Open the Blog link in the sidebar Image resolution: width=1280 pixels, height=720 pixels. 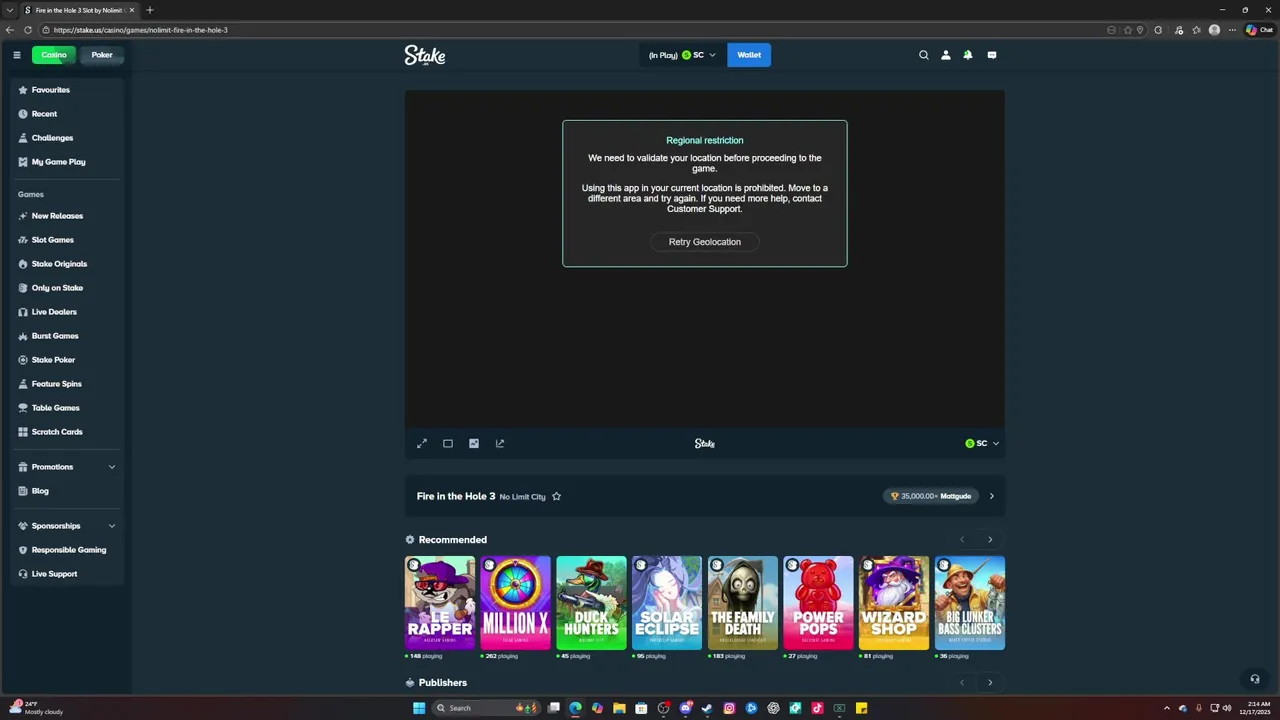click(x=67, y=491)
